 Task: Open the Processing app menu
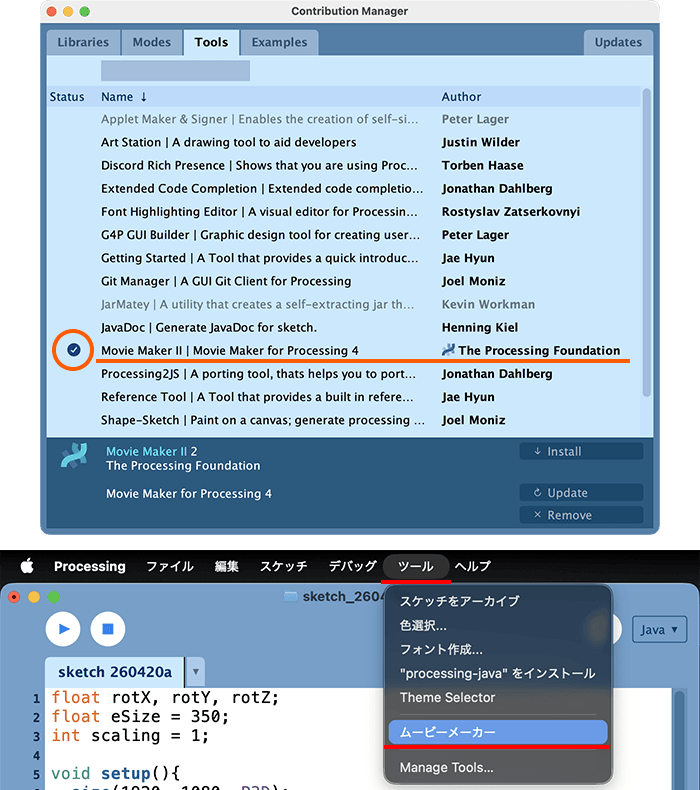90,566
